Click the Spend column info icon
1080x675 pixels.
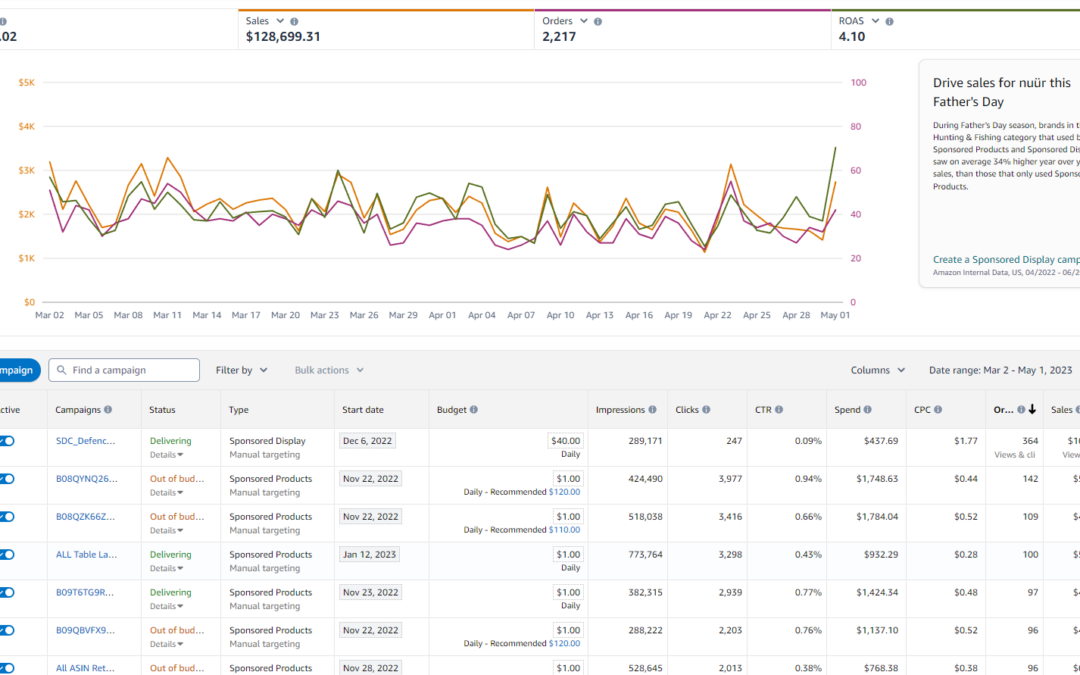(867, 410)
